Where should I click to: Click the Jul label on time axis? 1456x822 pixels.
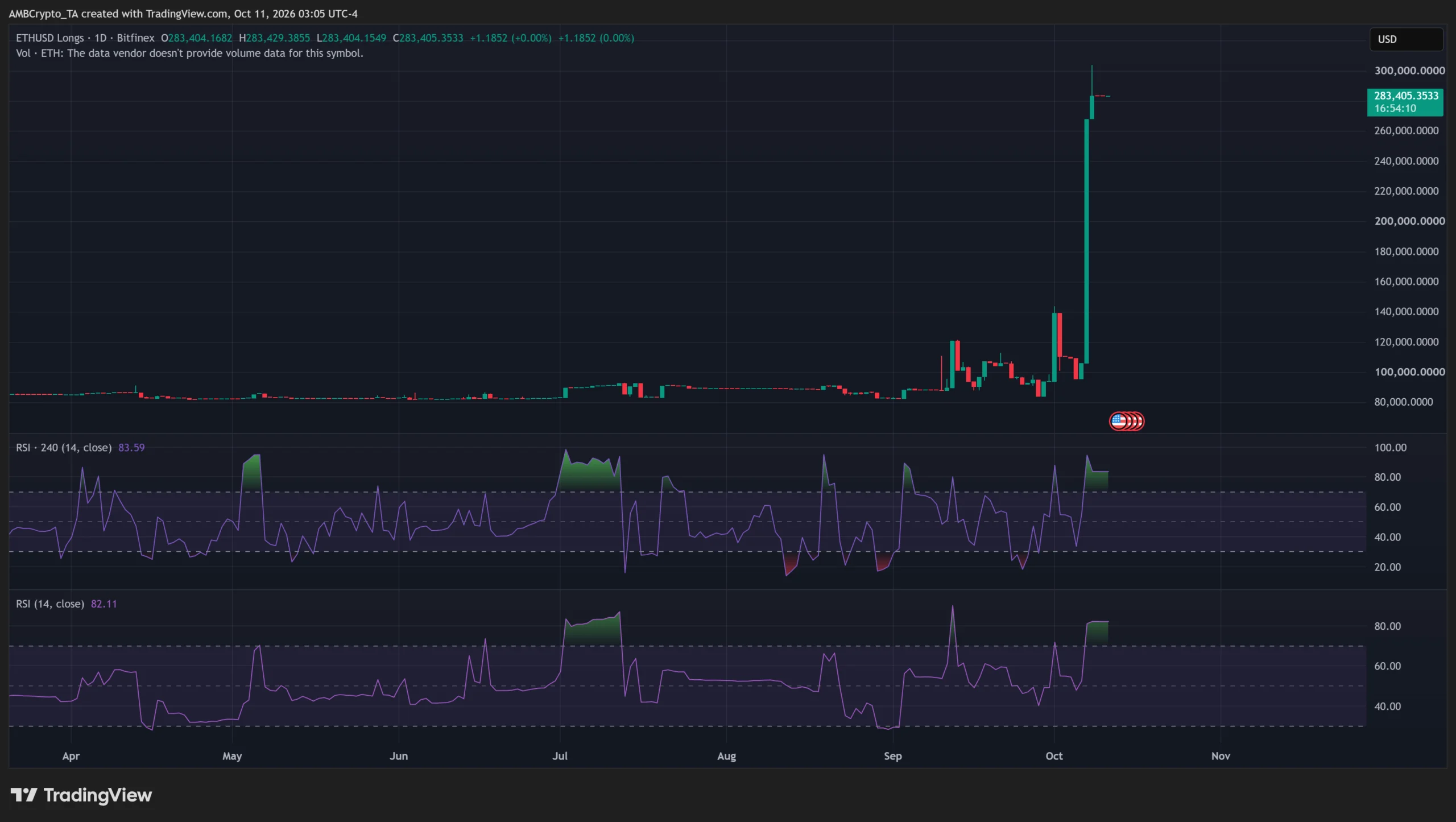point(560,756)
